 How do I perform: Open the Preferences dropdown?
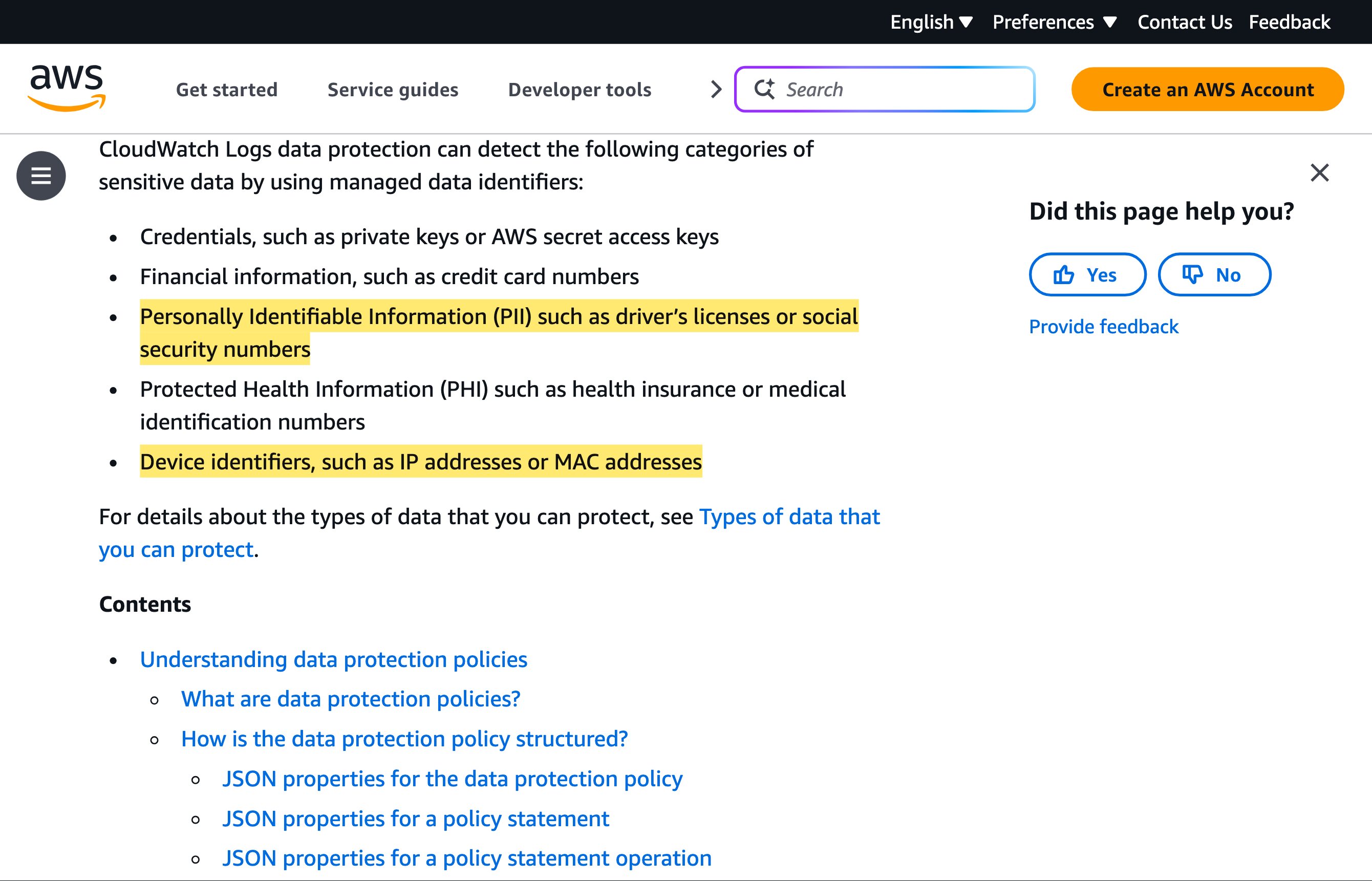click(x=1054, y=22)
